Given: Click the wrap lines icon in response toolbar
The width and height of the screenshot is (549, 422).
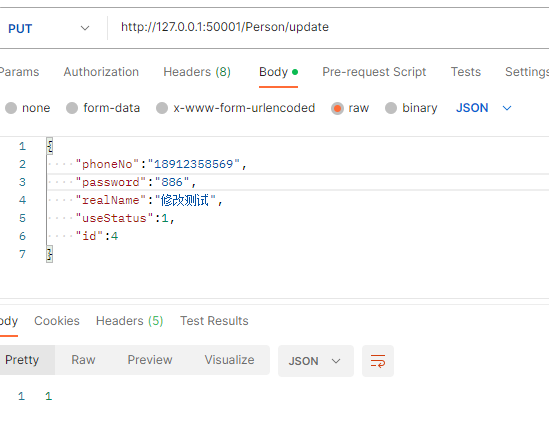Looking at the screenshot, I should 378,361.
